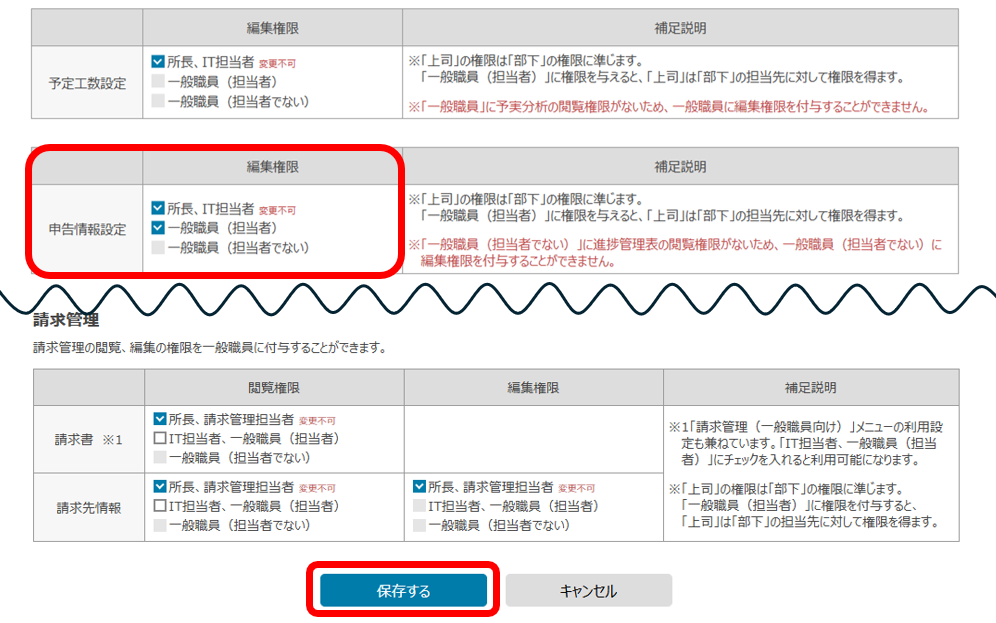Viewport: 996px width, 623px height.
Task: Toggle 一般職員（担当者でない） 閲覧権限 checkbox for 請求書
Action: point(160,457)
